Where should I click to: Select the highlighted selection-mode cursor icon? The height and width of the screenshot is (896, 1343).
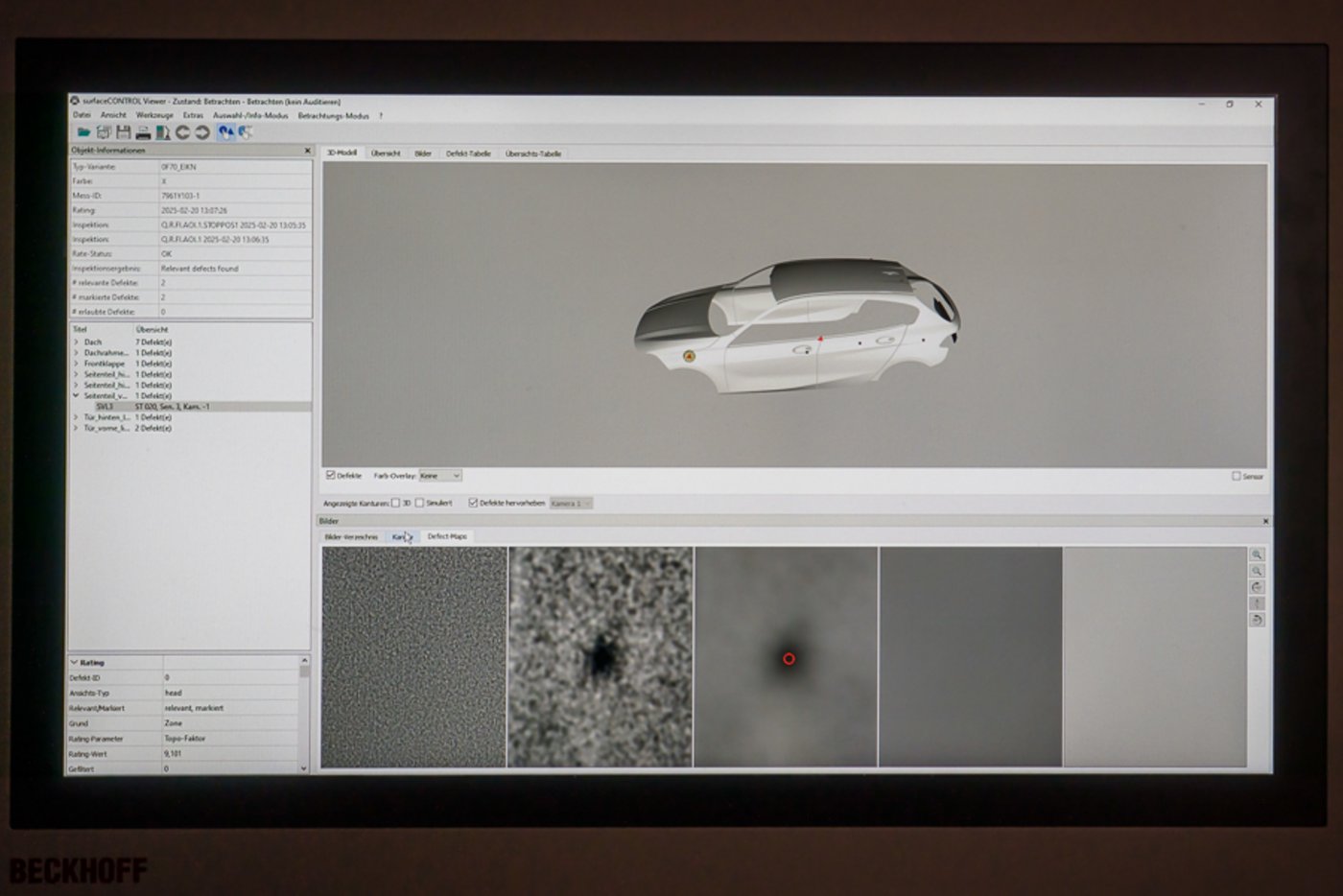[x=225, y=132]
